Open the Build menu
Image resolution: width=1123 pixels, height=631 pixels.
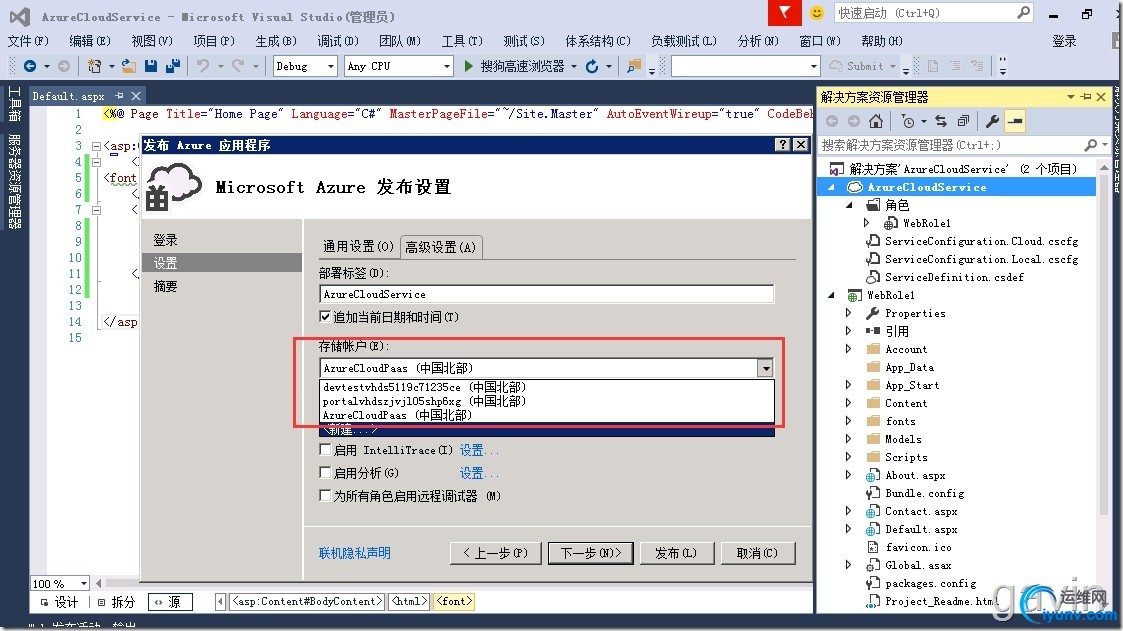click(276, 41)
